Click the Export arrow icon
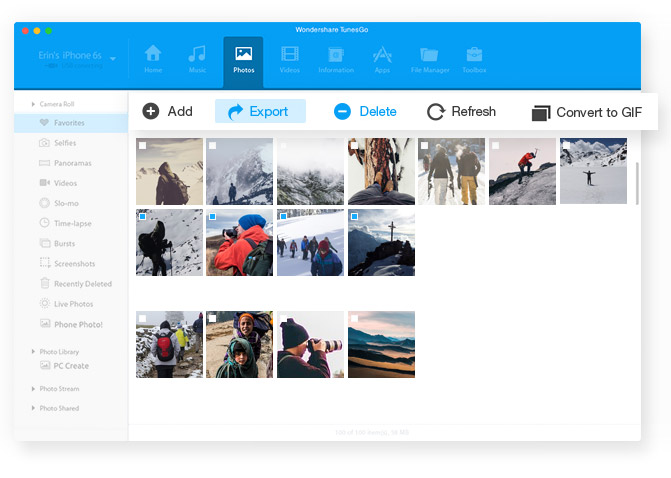The height and width of the screenshot is (478, 671). click(x=235, y=112)
